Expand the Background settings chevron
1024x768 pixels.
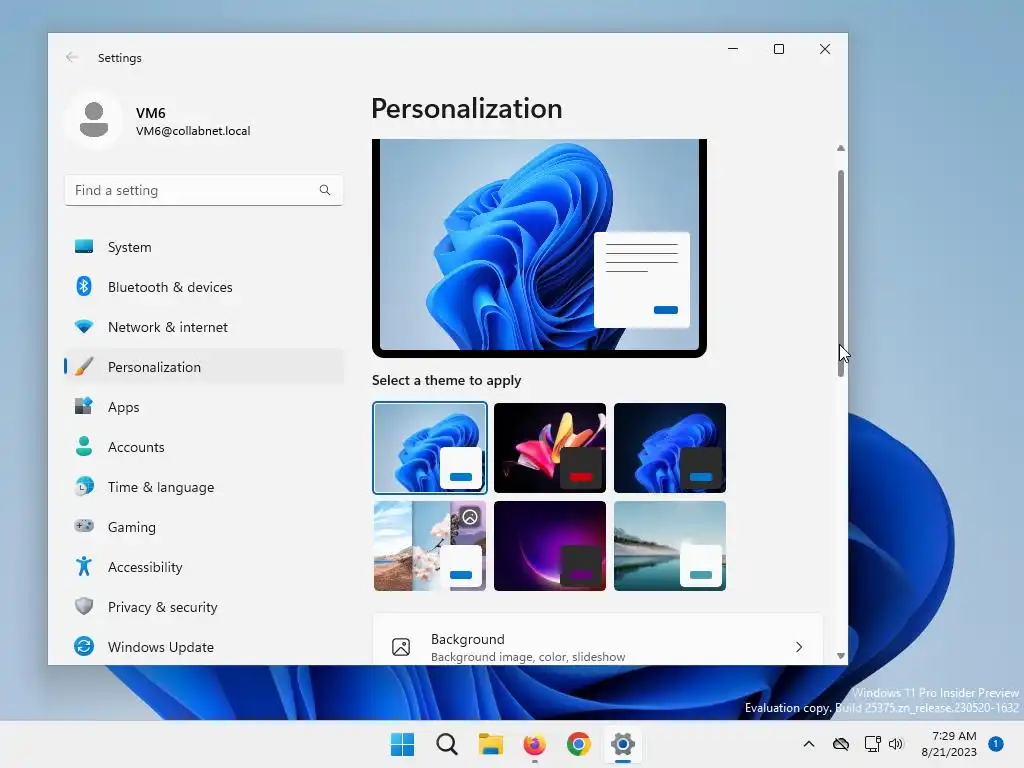coord(799,647)
